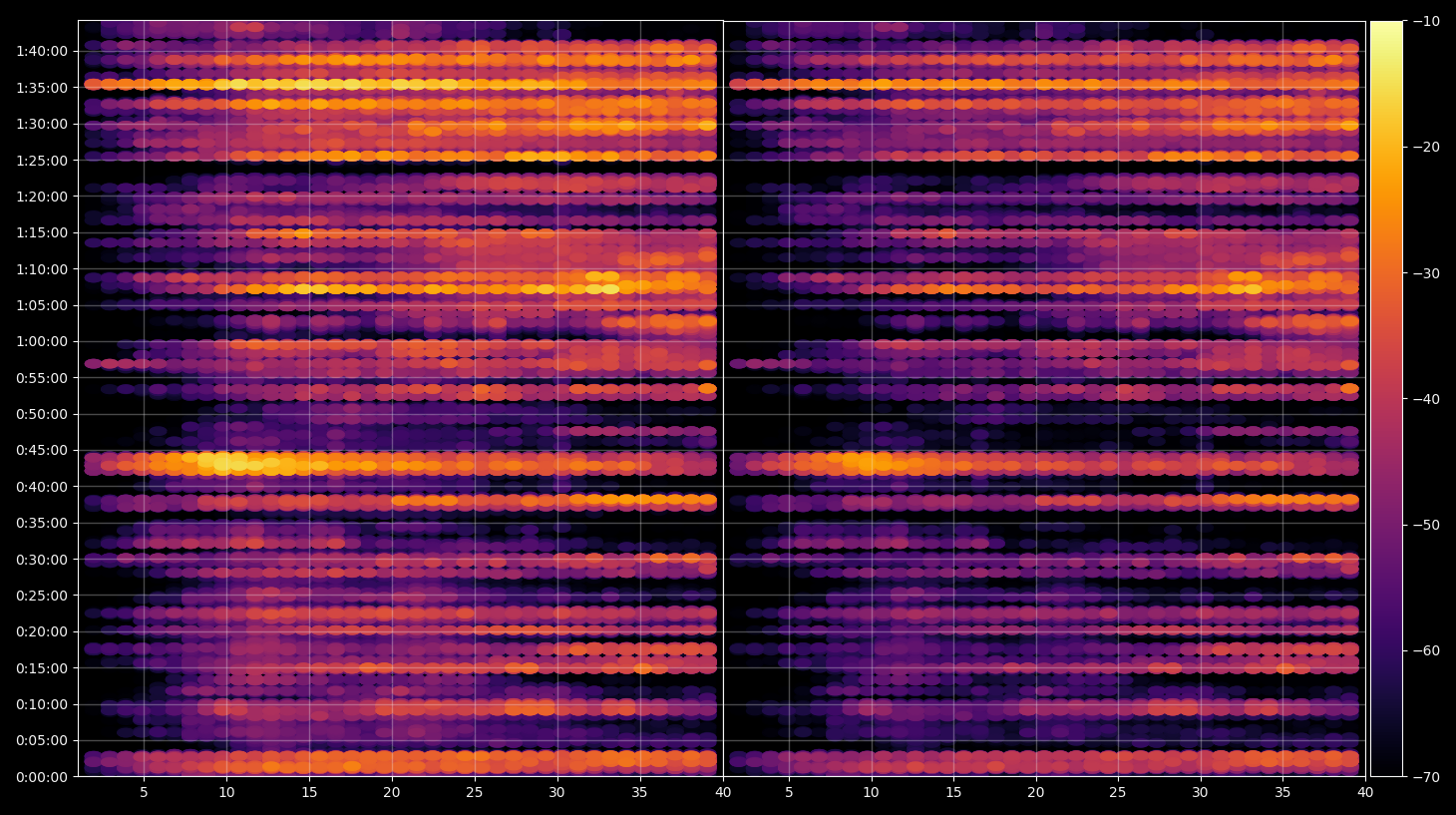Click the y-axis label 0:00:00
1456x815 pixels.
(x=42, y=777)
